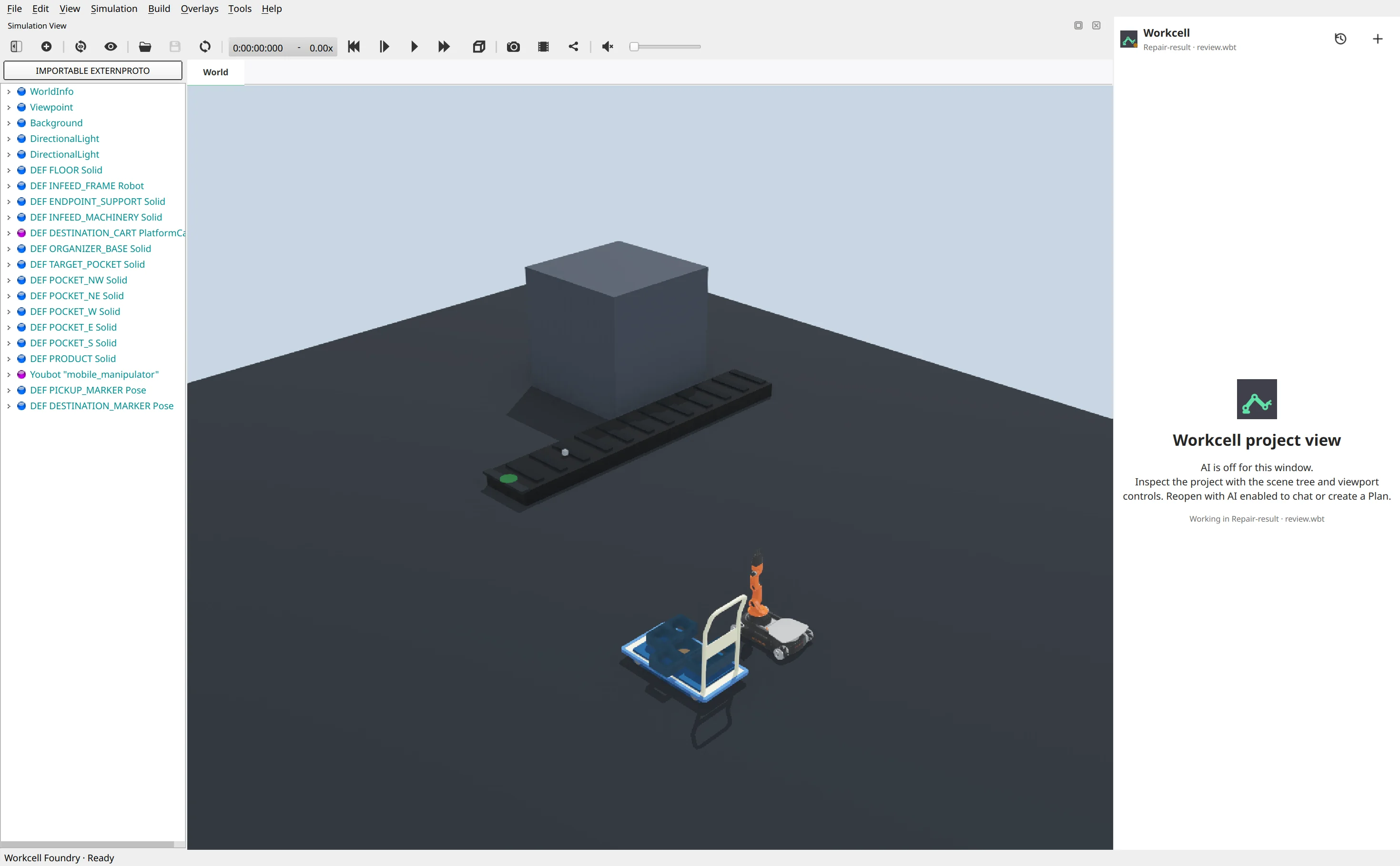Click the Workcell logo beside the panel title
Viewport: 1400px width, 866px height.
point(1128,39)
